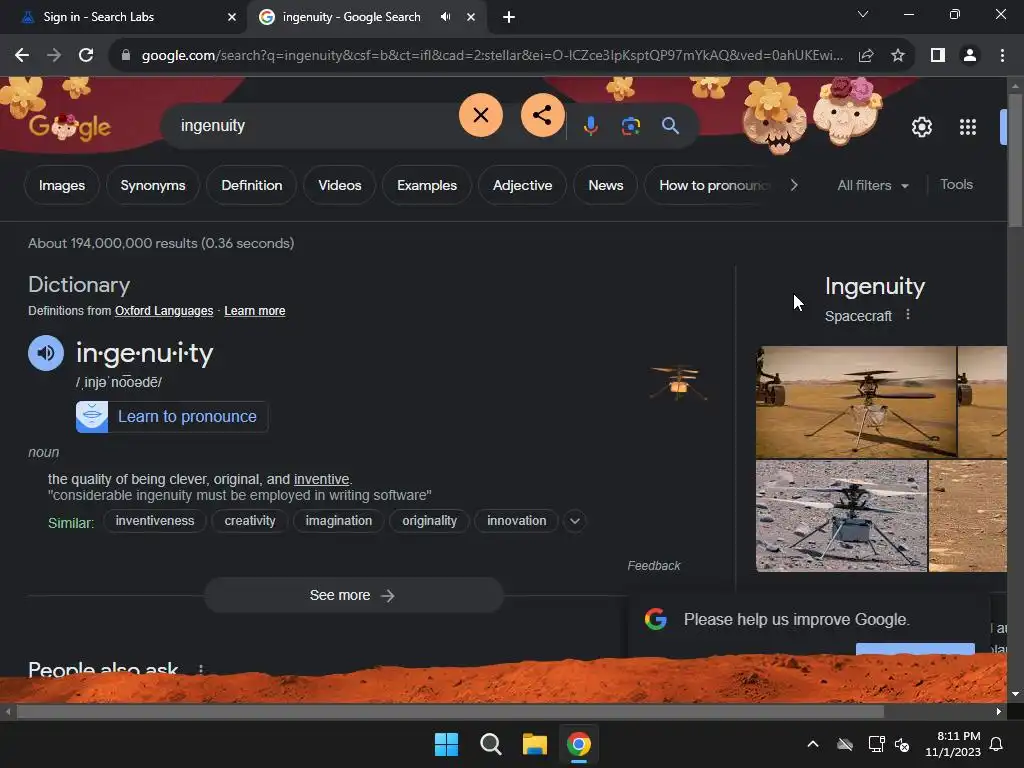Open options next to People also ask
This screenshot has width=1024, height=768.
200,669
